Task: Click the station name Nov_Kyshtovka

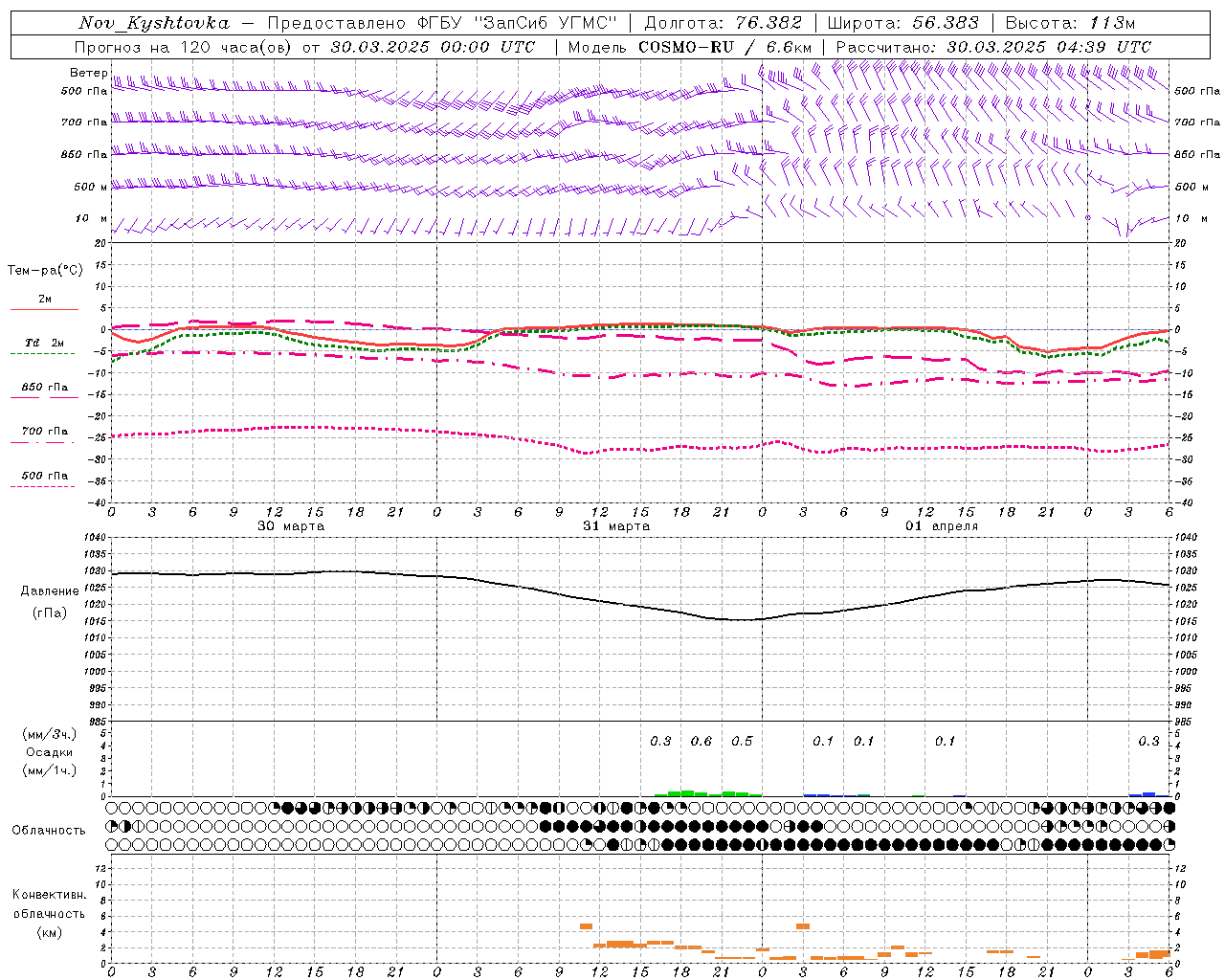Action: click(154, 23)
